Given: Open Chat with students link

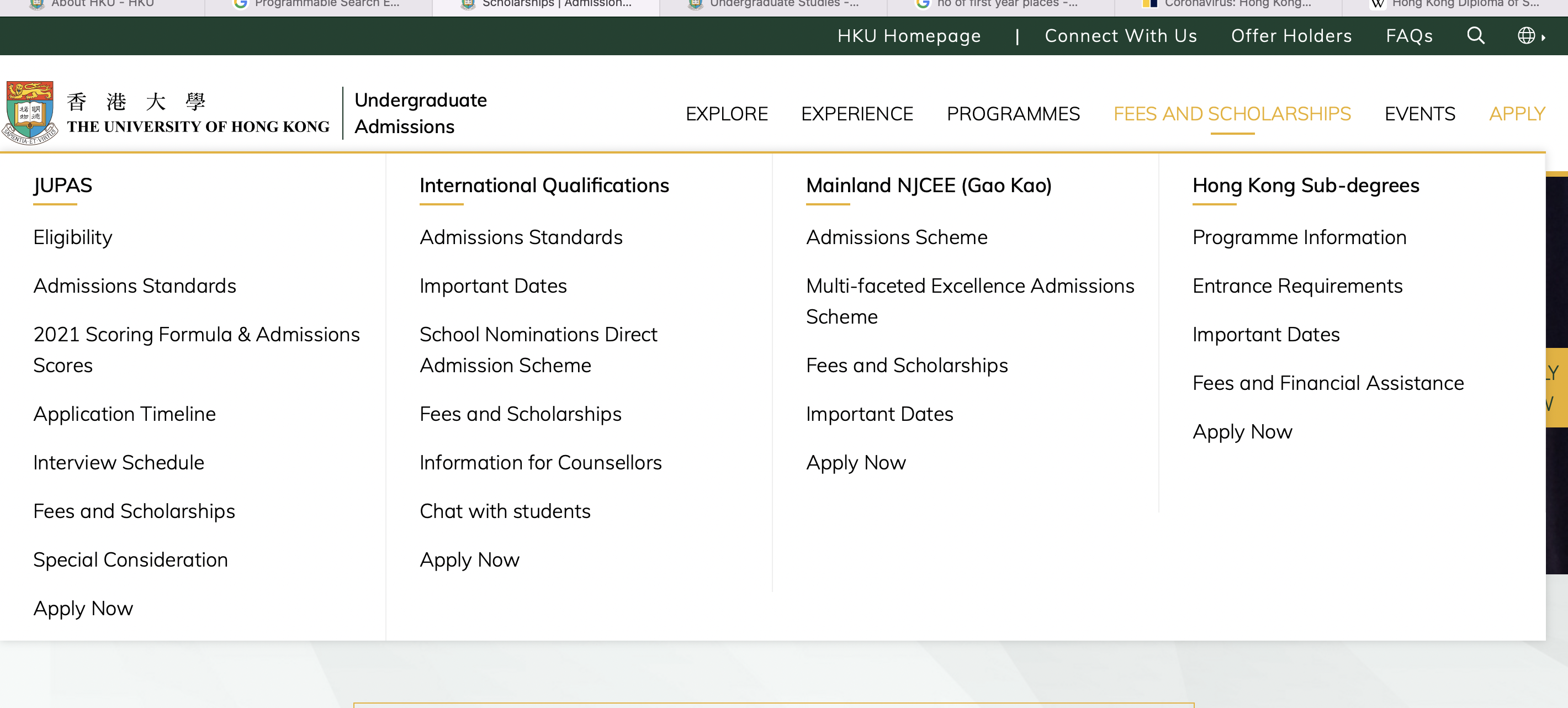Looking at the screenshot, I should (x=505, y=511).
